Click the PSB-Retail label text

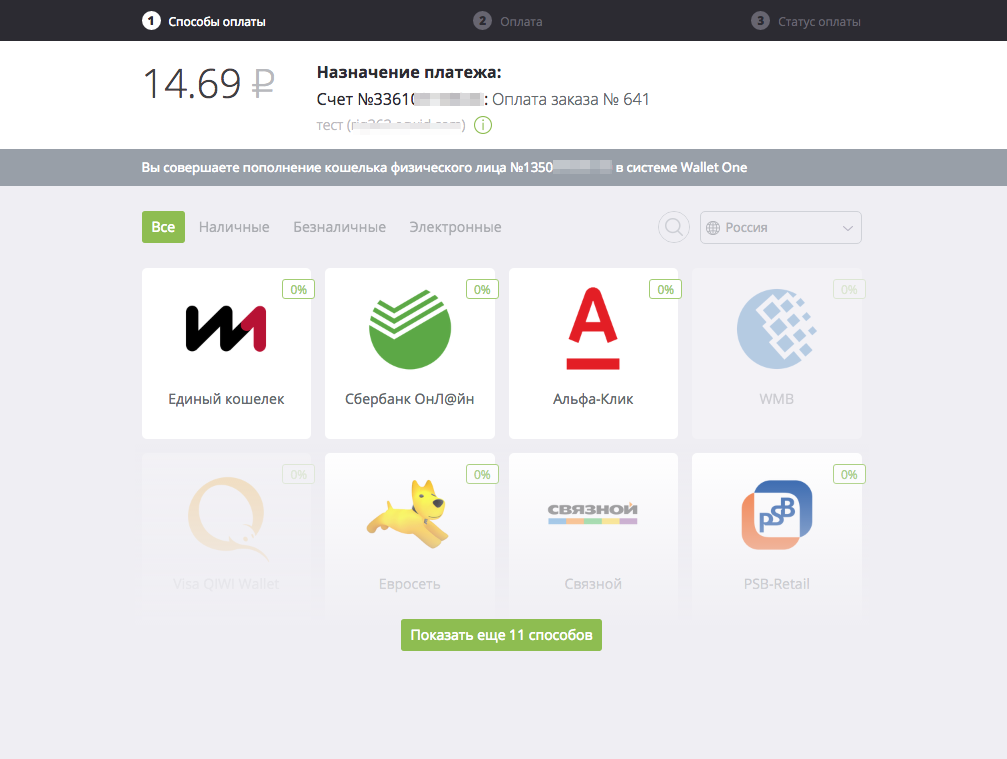(x=776, y=584)
